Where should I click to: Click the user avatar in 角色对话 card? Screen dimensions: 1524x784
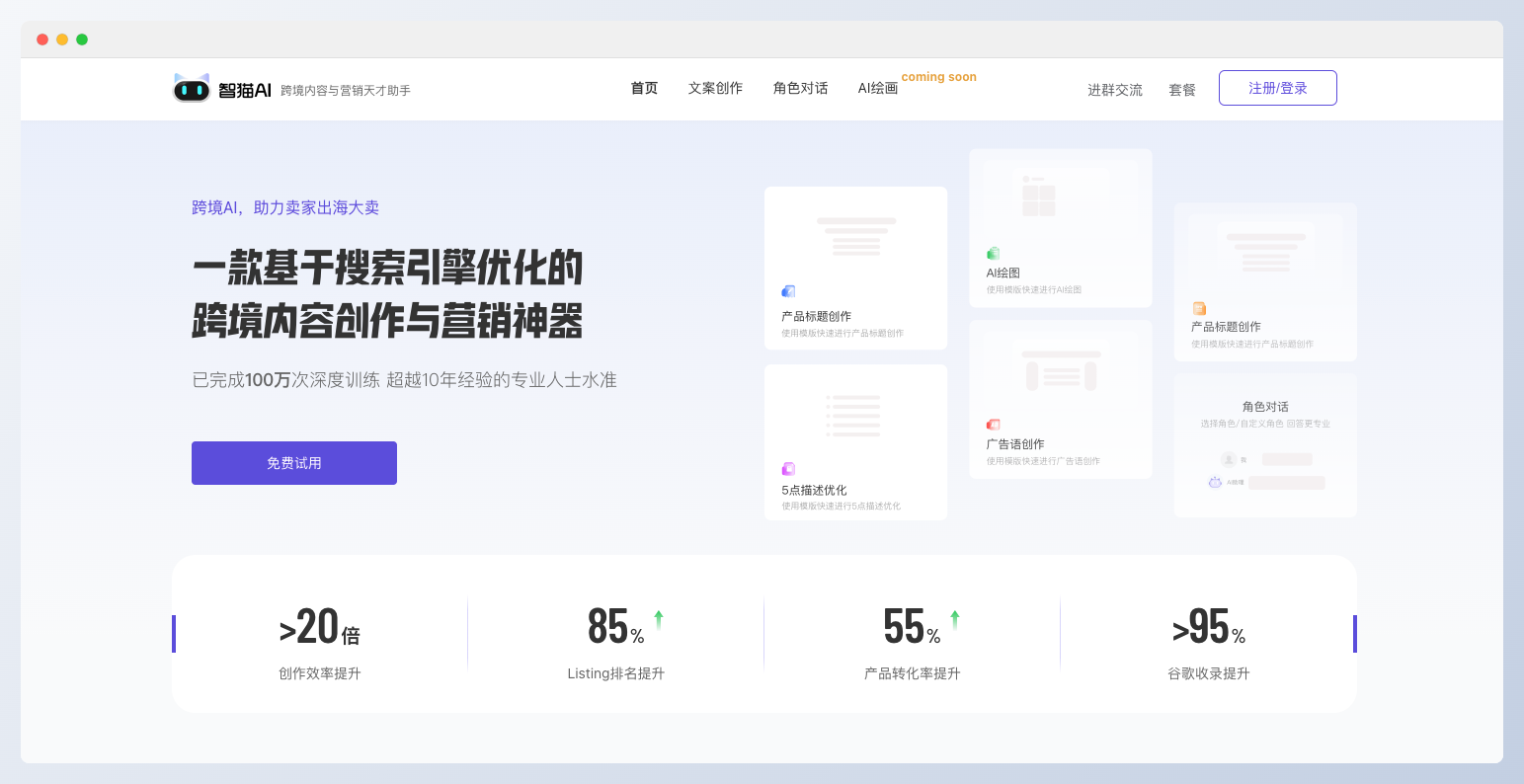click(1229, 459)
